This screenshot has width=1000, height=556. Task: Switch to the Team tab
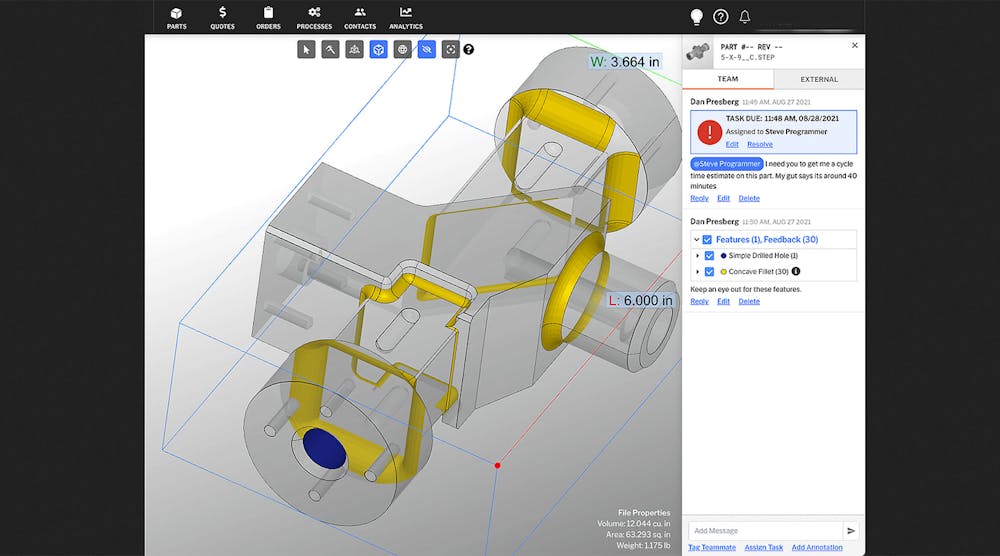click(728, 79)
